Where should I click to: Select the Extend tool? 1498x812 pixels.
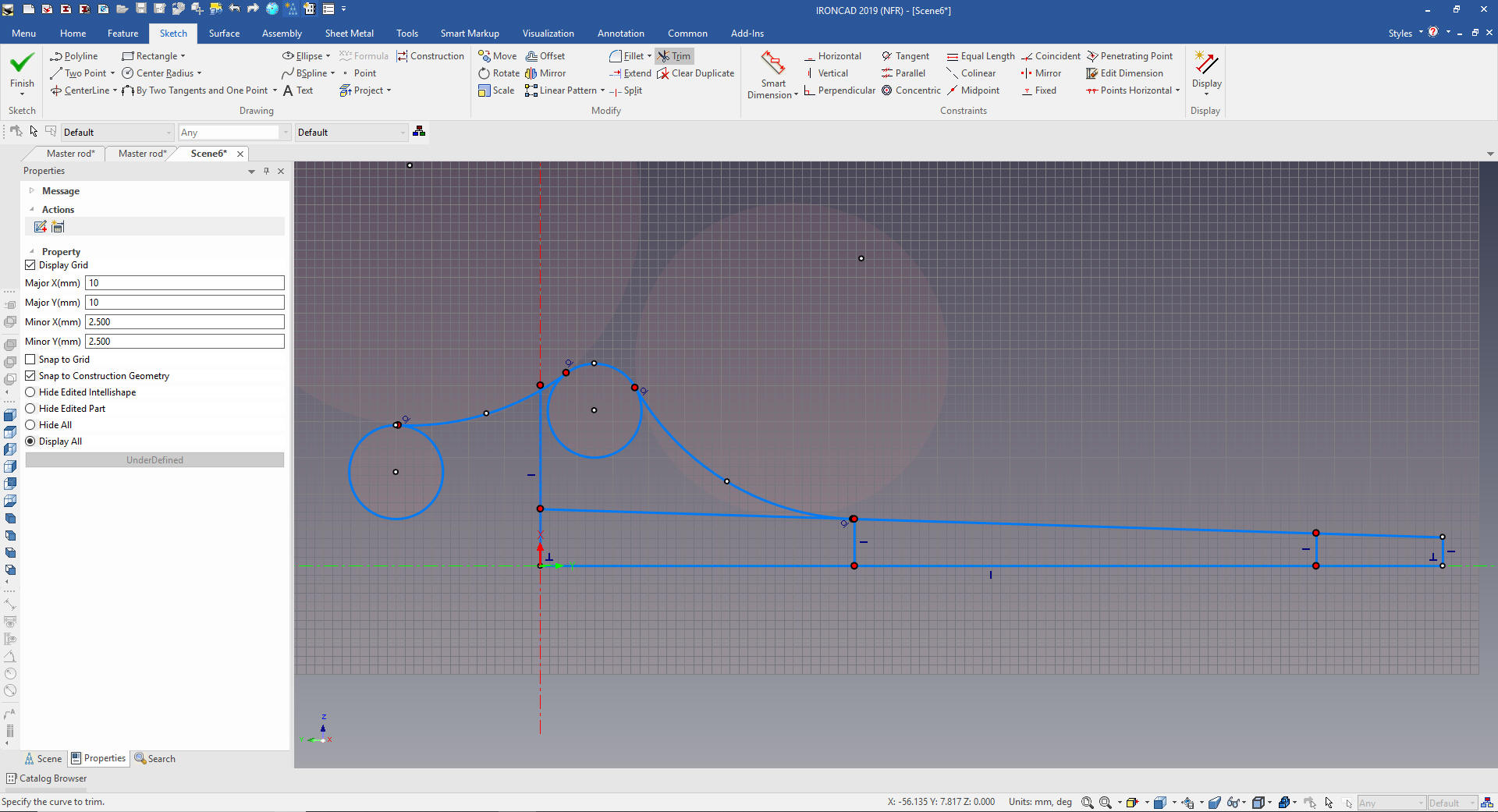tap(630, 73)
